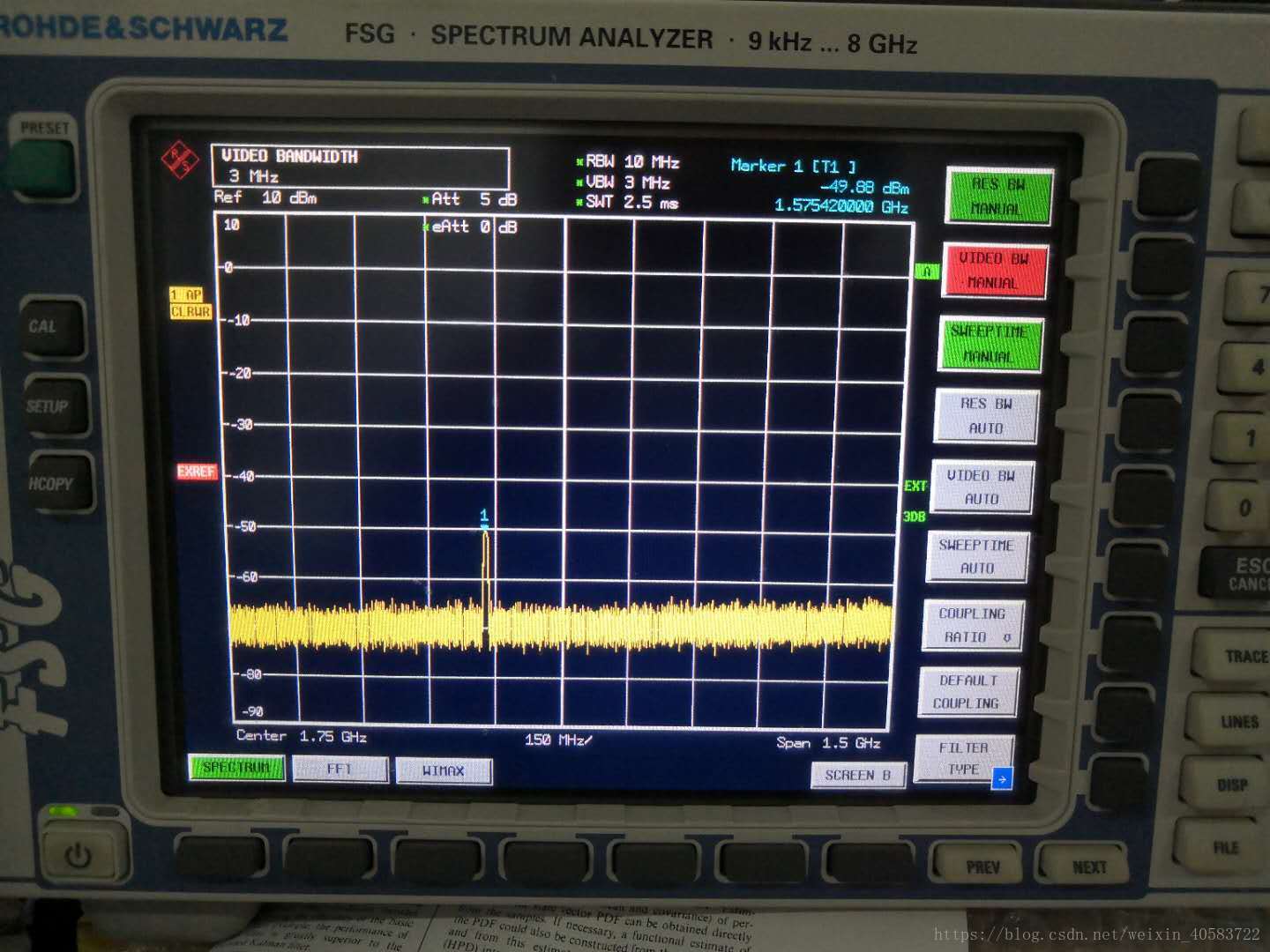Tap the keypad digit 4 key
This screenshot has width=1270, height=952.
click(1246, 367)
